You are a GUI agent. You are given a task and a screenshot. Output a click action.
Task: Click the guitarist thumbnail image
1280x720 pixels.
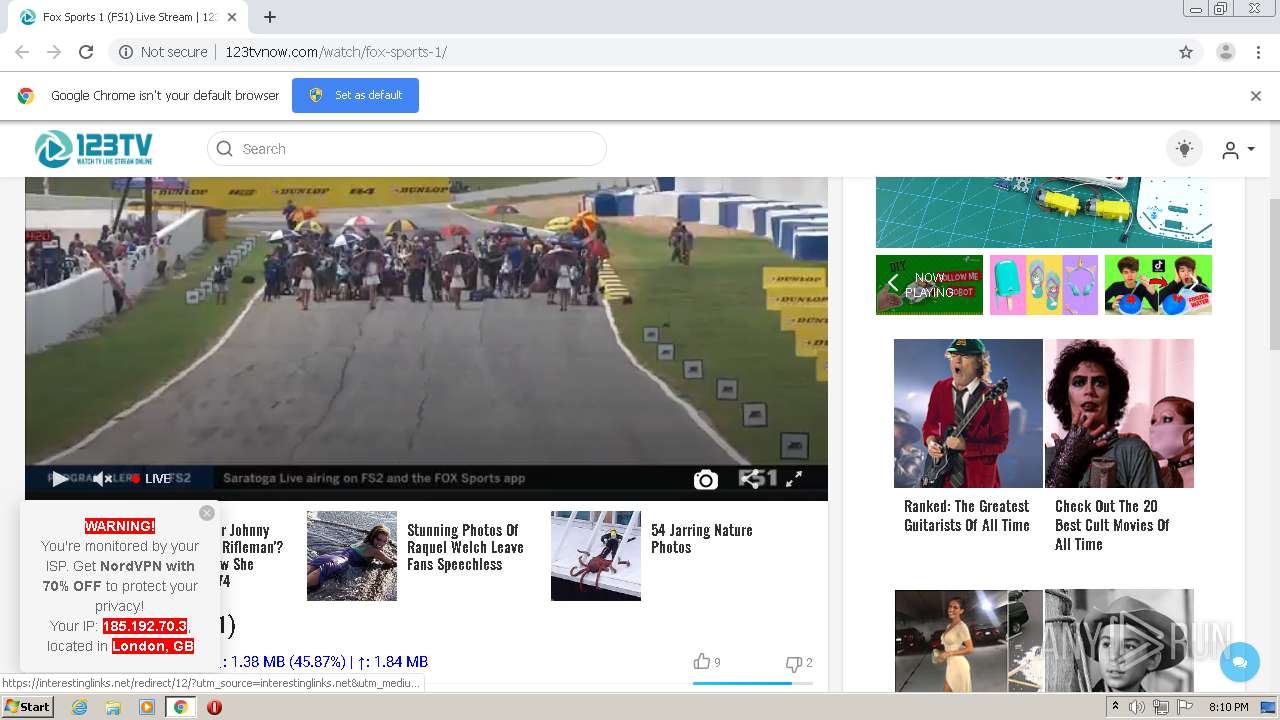click(x=968, y=413)
